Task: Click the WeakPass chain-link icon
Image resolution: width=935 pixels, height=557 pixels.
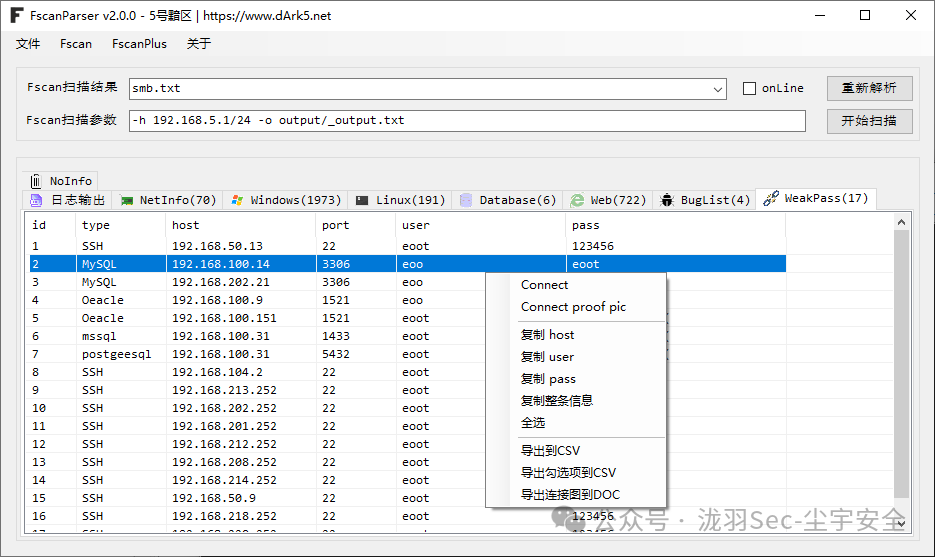Action: pos(770,198)
